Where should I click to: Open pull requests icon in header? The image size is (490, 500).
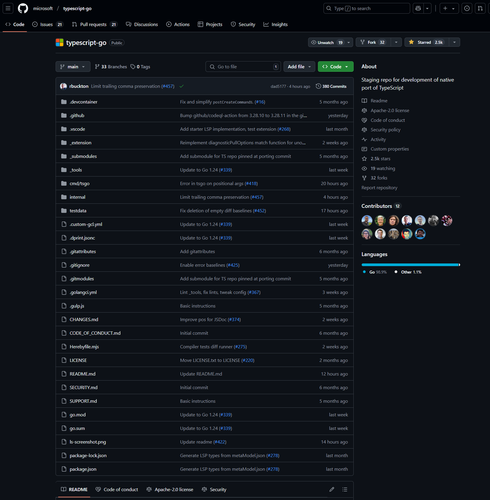pyautogui.click(x=480, y=8)
